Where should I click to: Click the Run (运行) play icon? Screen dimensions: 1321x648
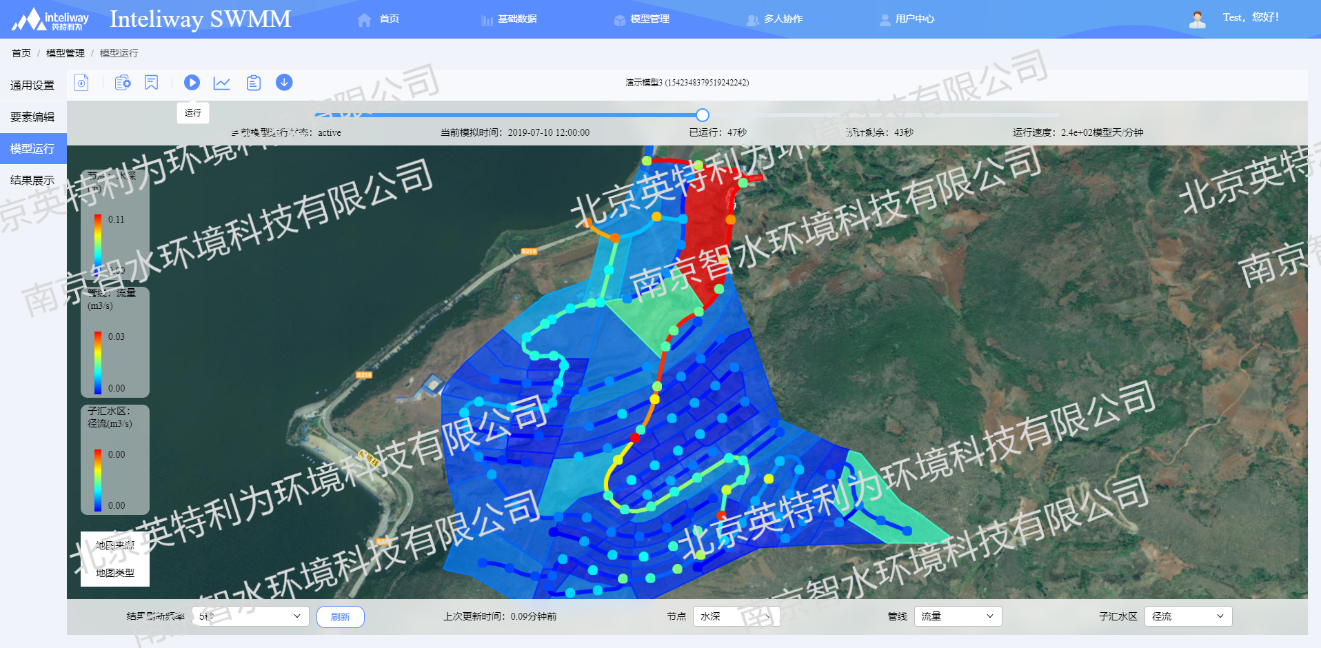pyautogui.click(x=192, y=83)
